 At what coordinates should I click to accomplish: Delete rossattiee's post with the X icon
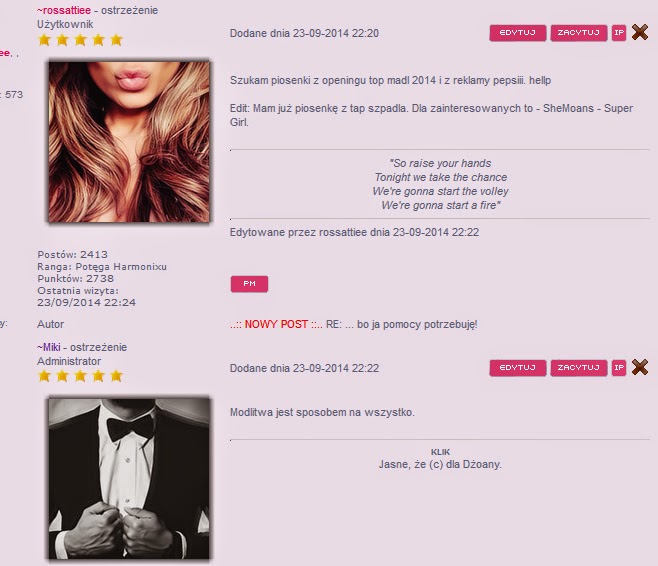click(640, 32)
